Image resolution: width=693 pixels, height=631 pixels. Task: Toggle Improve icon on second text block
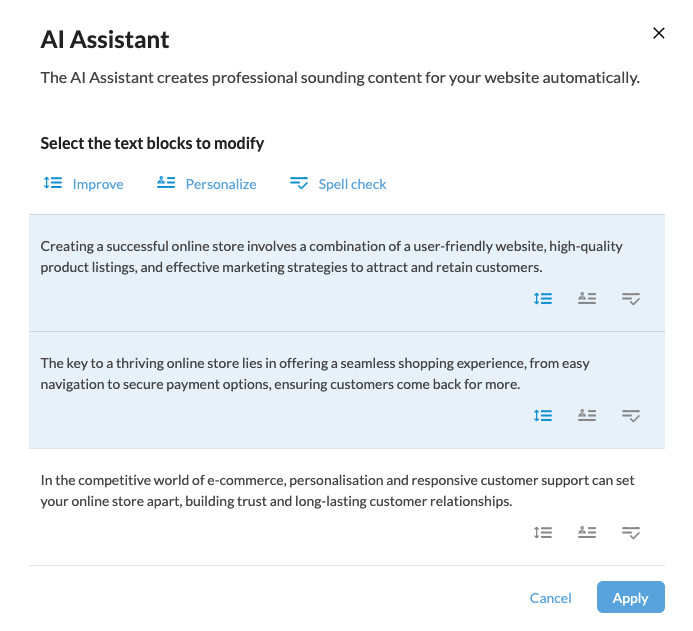coord(543,415)
